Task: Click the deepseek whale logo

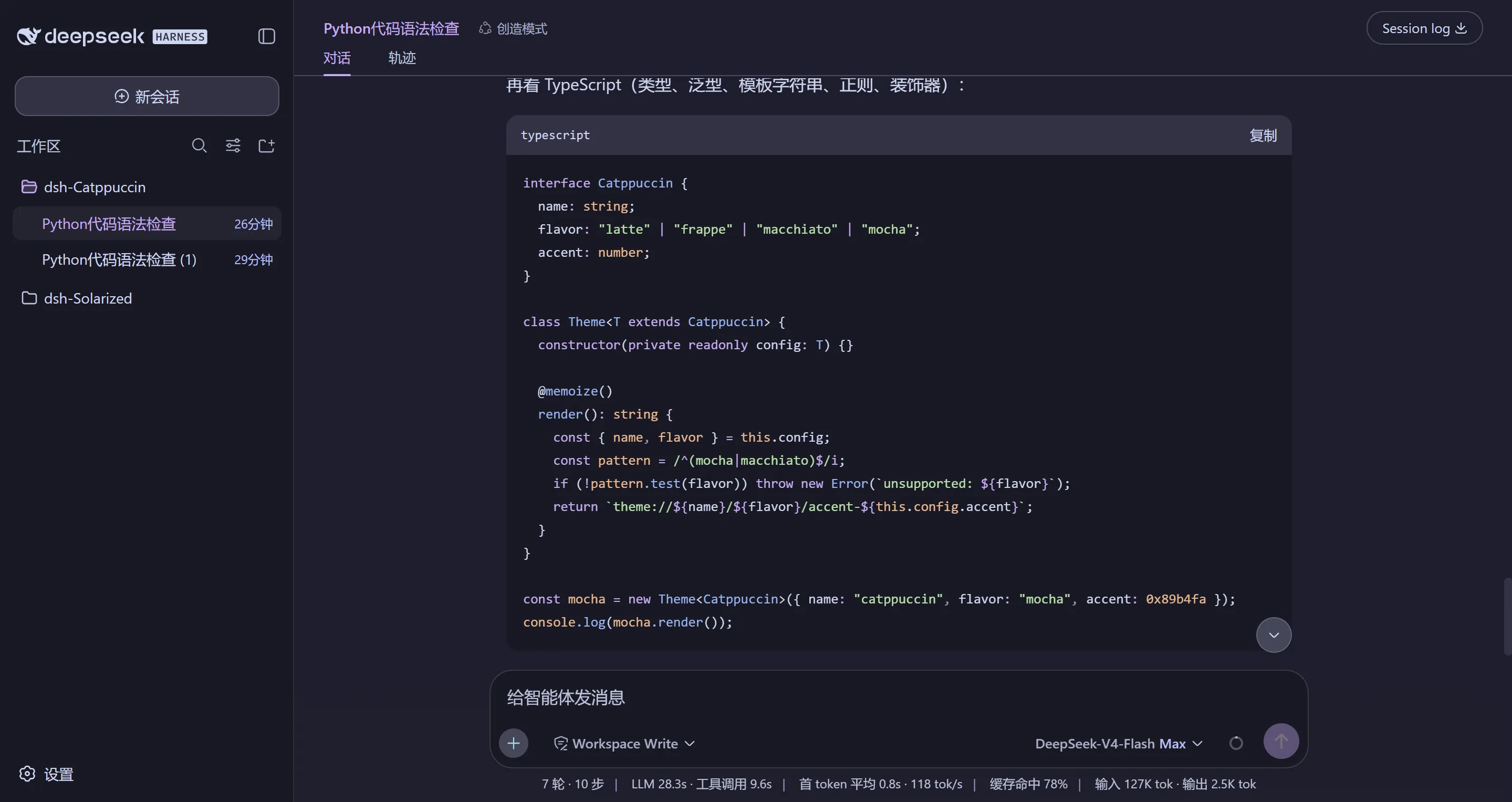Action: 29,36
